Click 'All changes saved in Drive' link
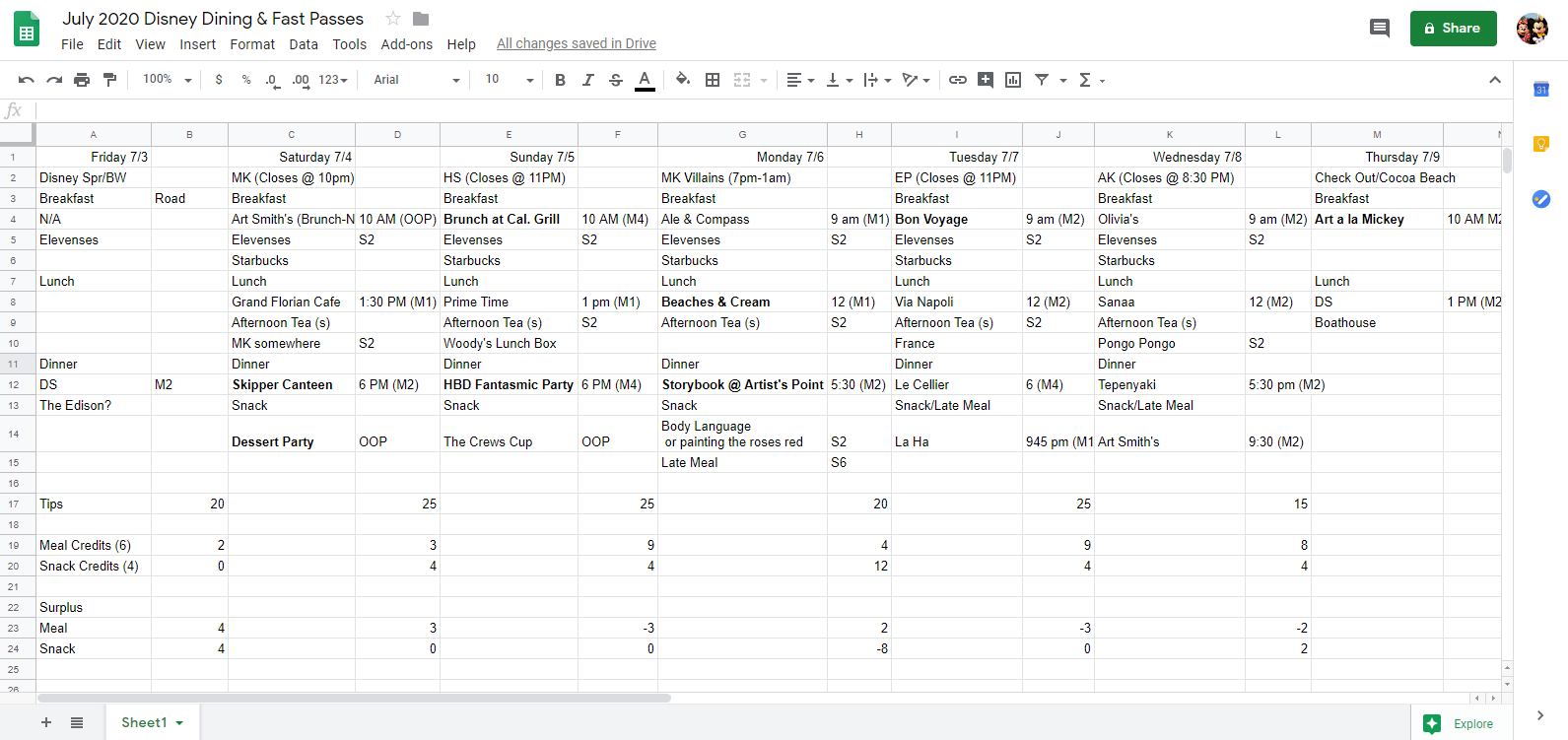The width and height of the screenshot is (1568, 740). [x=577, y=44]
